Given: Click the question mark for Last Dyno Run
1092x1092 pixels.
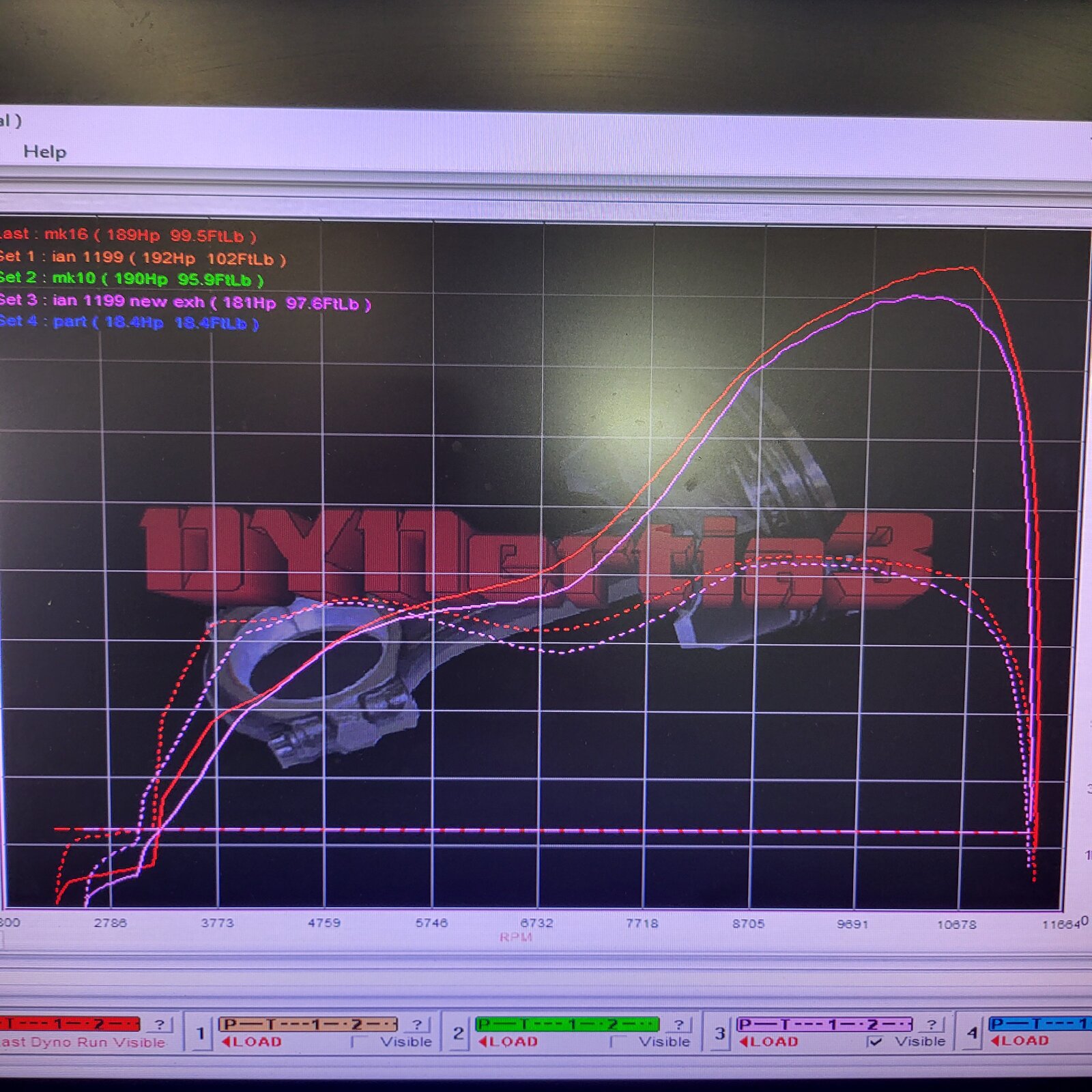Looking at the screenshot, I should (159, 1024).
